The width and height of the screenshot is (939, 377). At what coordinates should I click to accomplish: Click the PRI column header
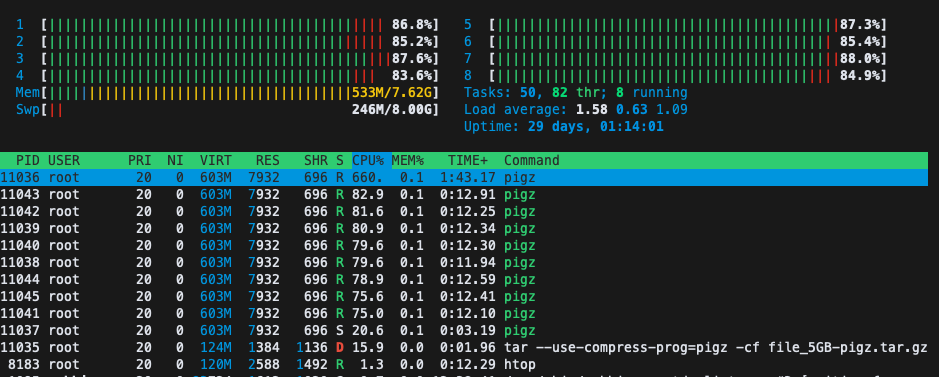click(140, 160)
